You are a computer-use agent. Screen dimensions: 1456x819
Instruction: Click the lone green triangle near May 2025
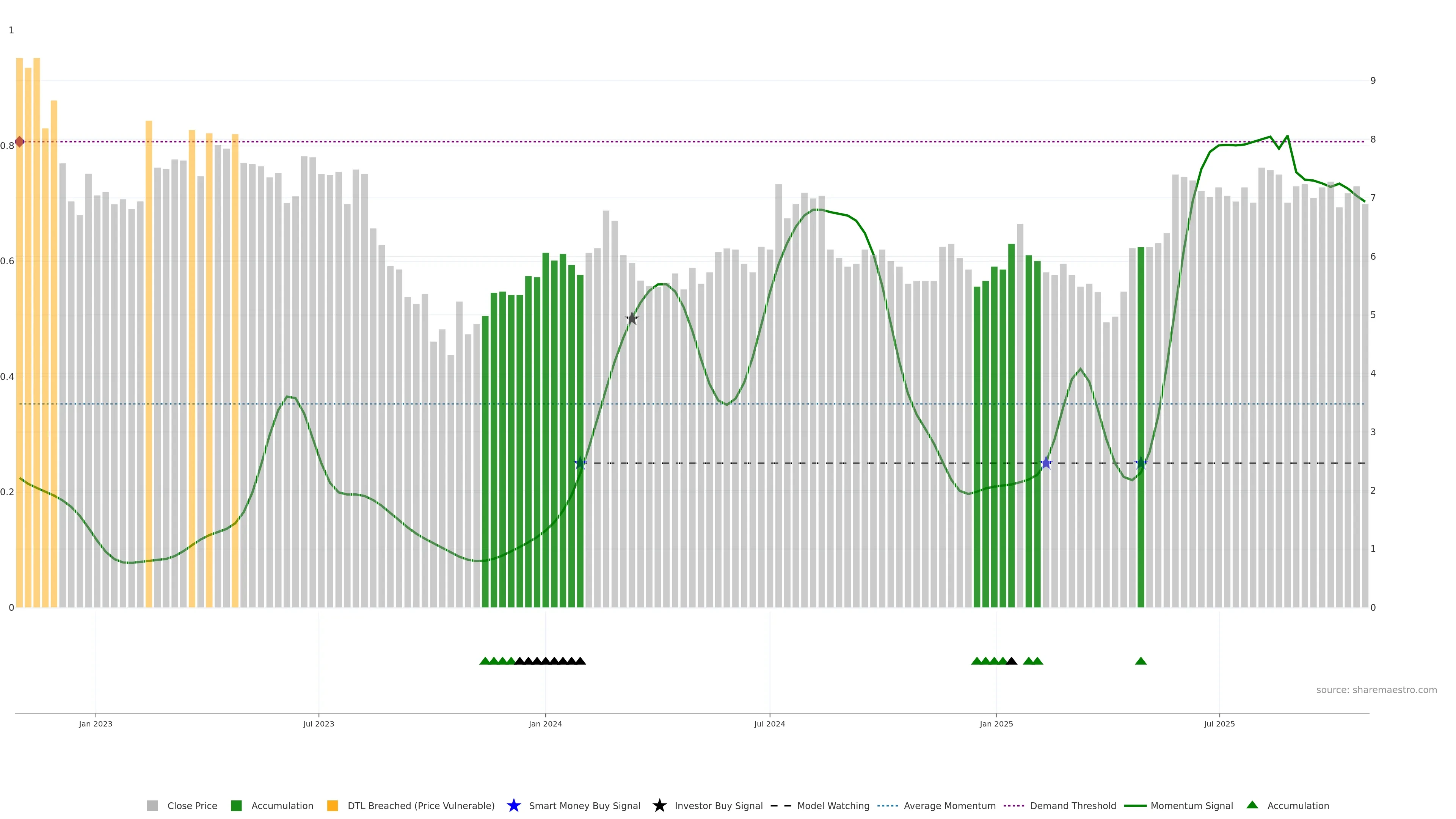(1141, 661)
